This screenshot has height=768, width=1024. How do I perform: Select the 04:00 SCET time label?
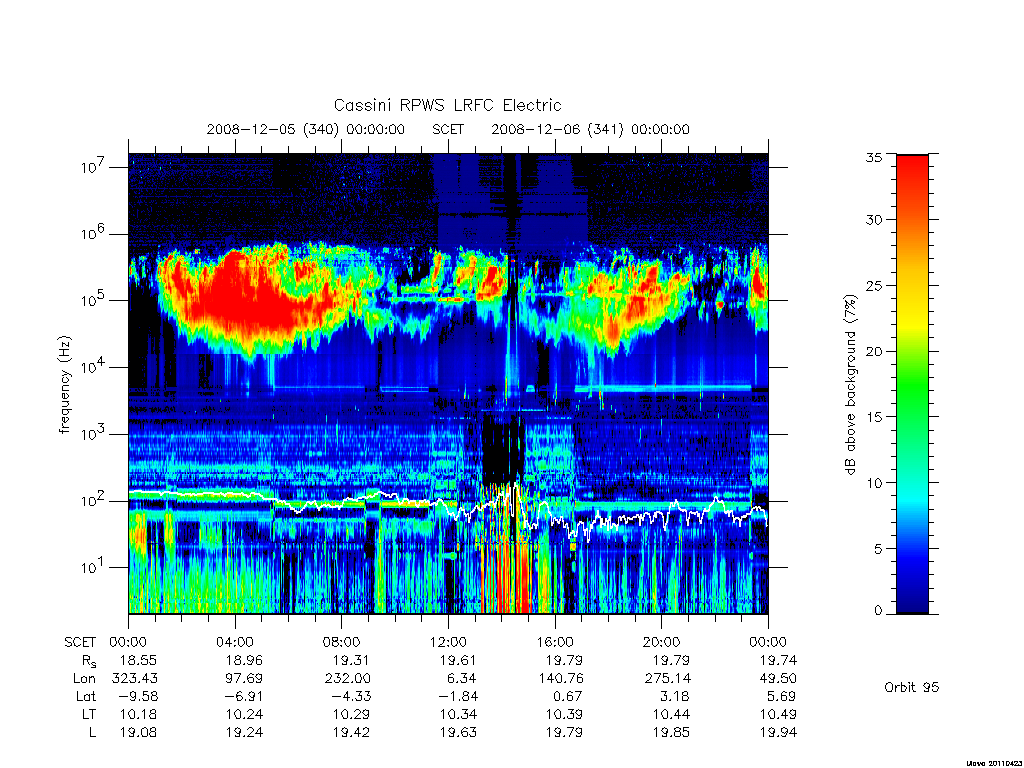(235, 642)
